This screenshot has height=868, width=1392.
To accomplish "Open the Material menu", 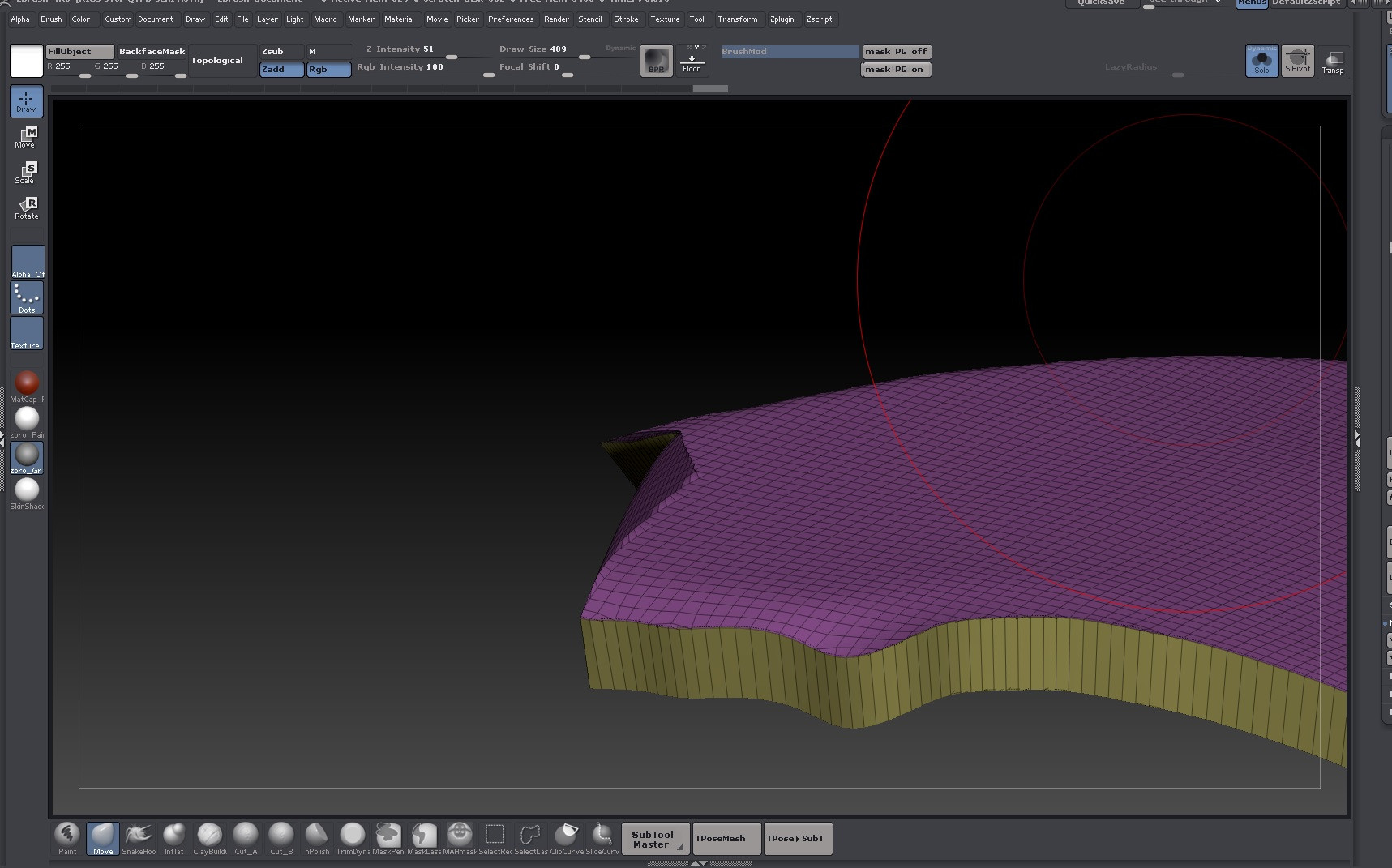I will [x=399, y=19].
